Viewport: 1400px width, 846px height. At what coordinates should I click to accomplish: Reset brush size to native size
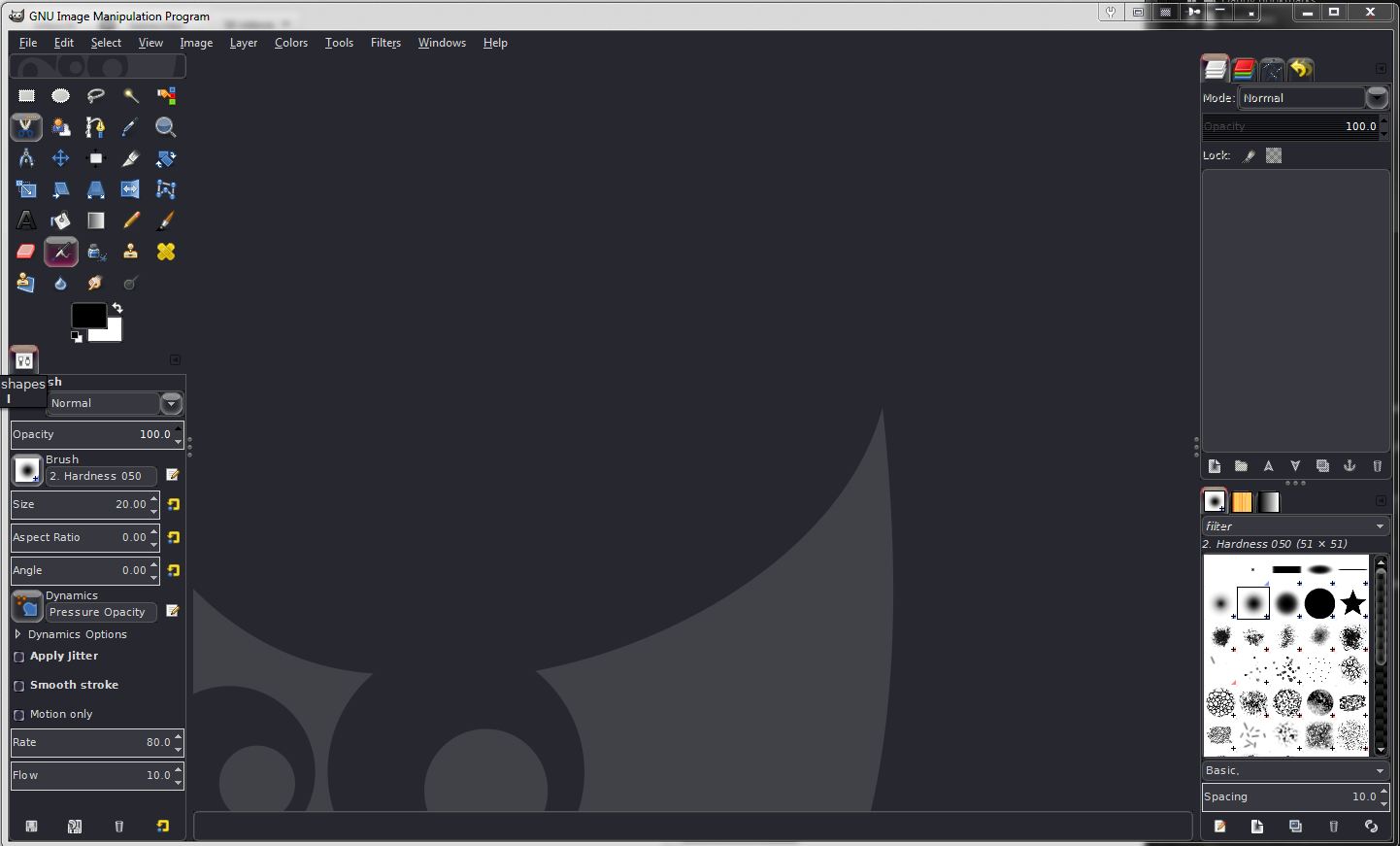(174, 505)
